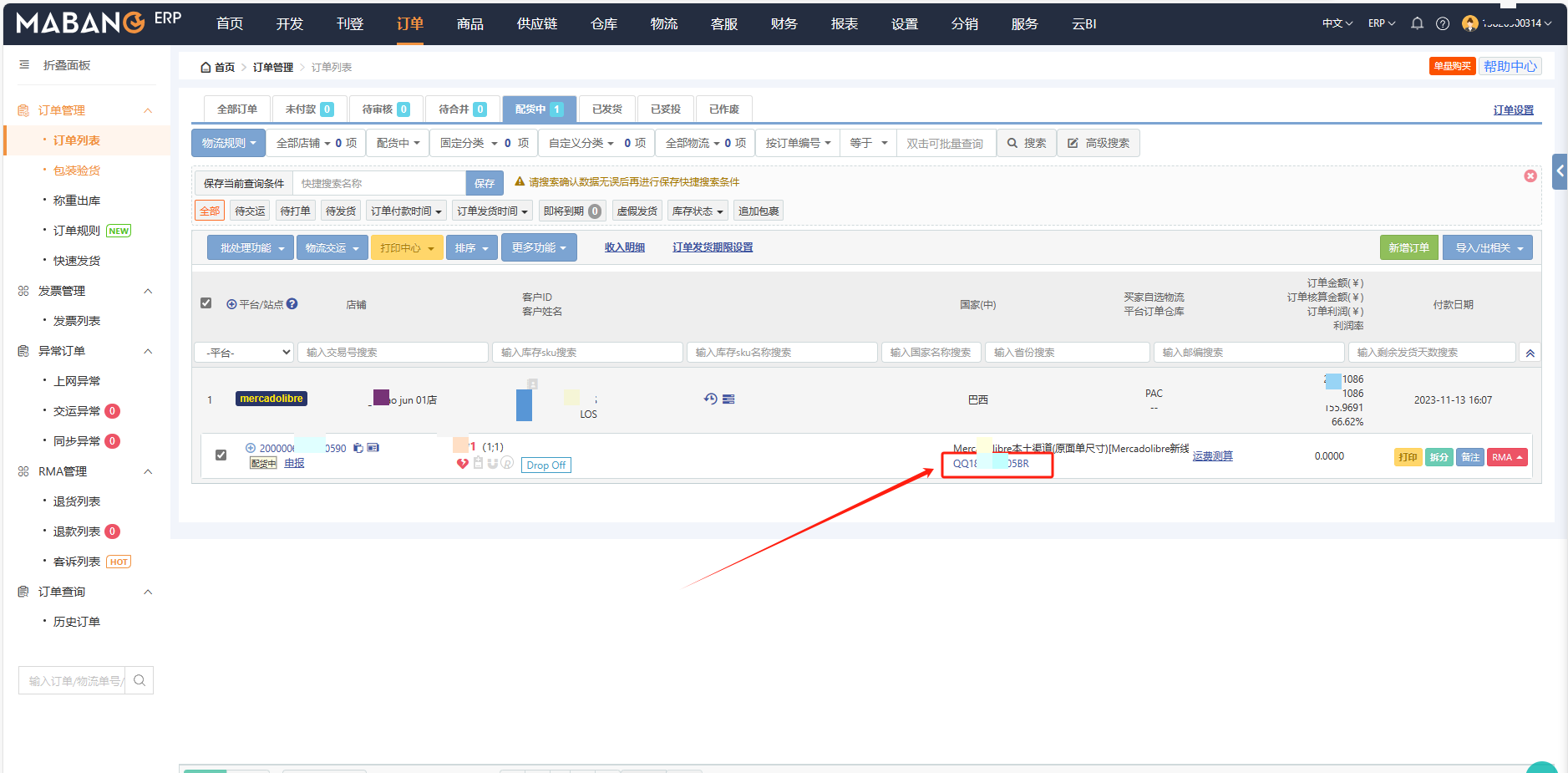Open the 等于 operator dropdown
Viewport: 1568px width, 773px height.
[x=869, y=143]
